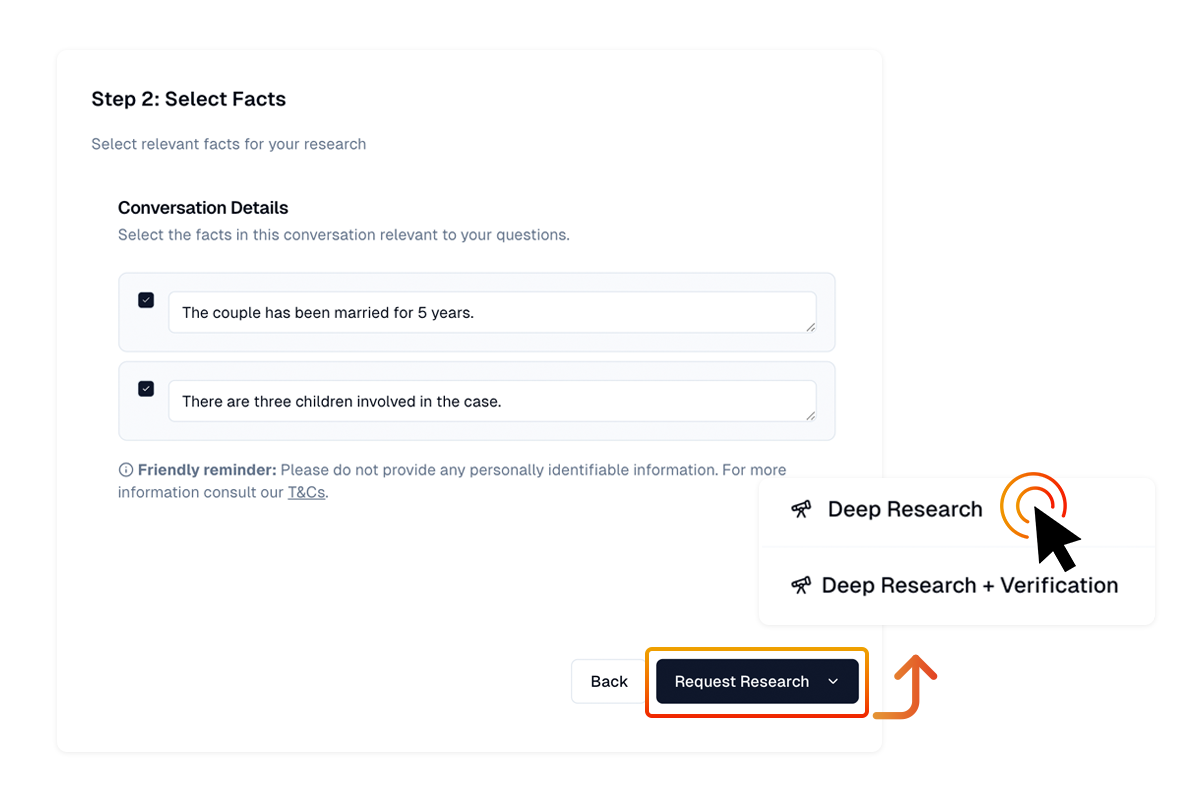
Task: Choose Deep Research from the menu
Action: click(904, 509)
